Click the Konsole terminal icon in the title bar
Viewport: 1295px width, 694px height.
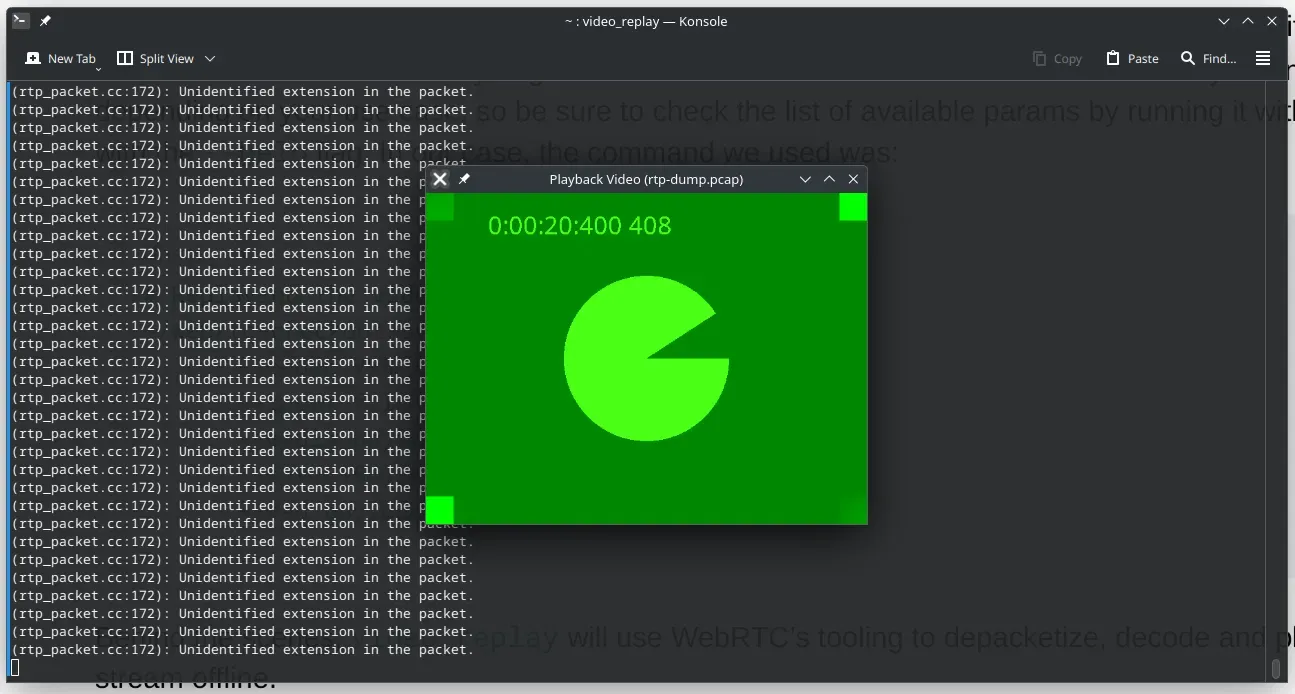point(20,21)
